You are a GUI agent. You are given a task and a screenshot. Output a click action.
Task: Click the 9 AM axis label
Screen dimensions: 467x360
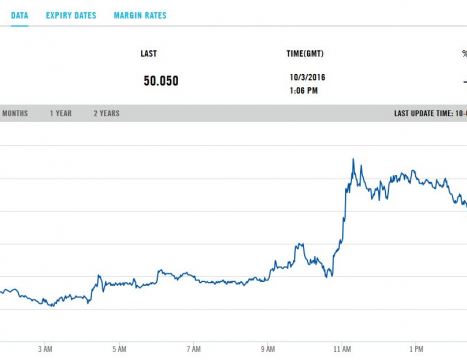pos(268,349)
